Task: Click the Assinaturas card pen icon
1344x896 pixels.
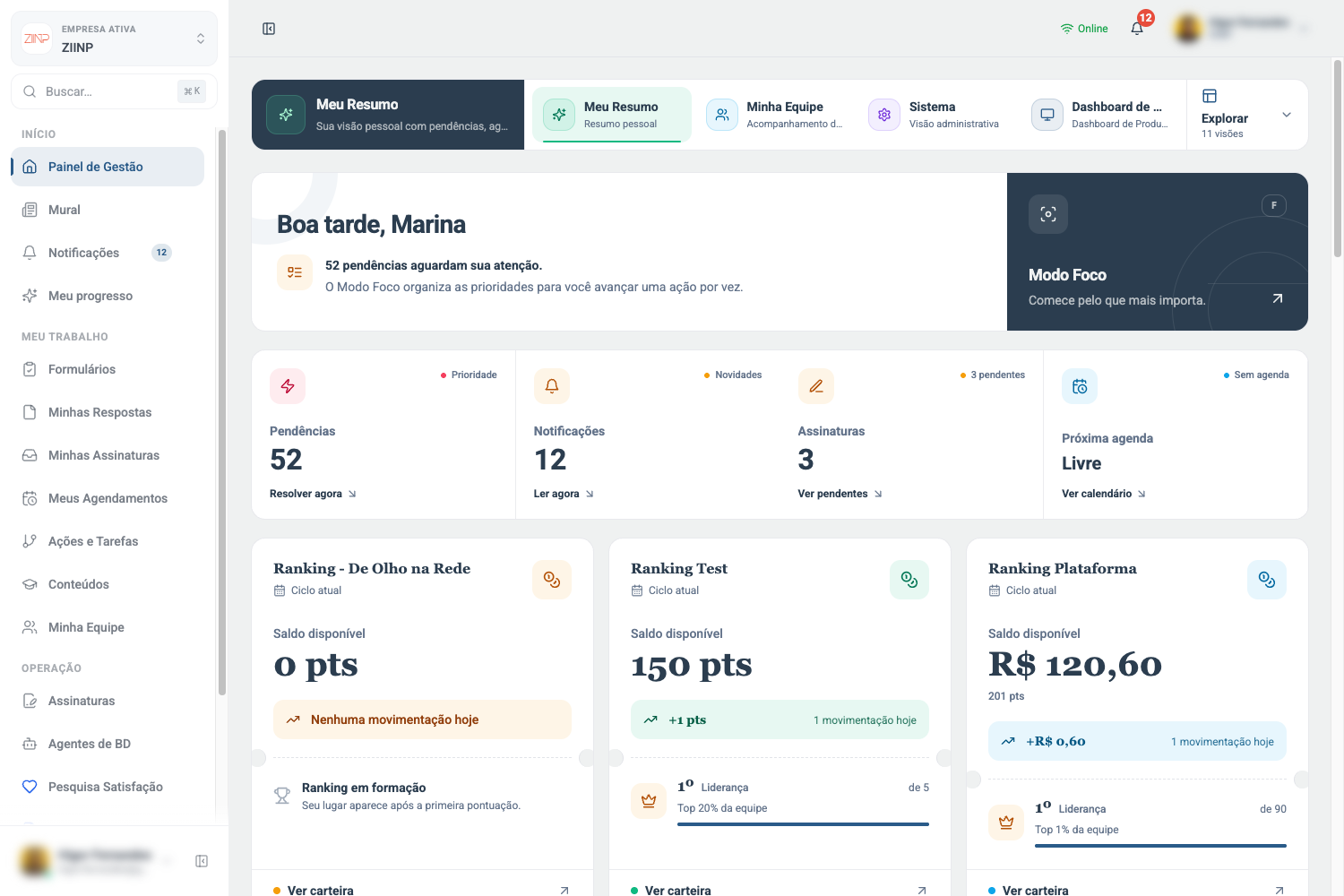Action: pos(816,386)
